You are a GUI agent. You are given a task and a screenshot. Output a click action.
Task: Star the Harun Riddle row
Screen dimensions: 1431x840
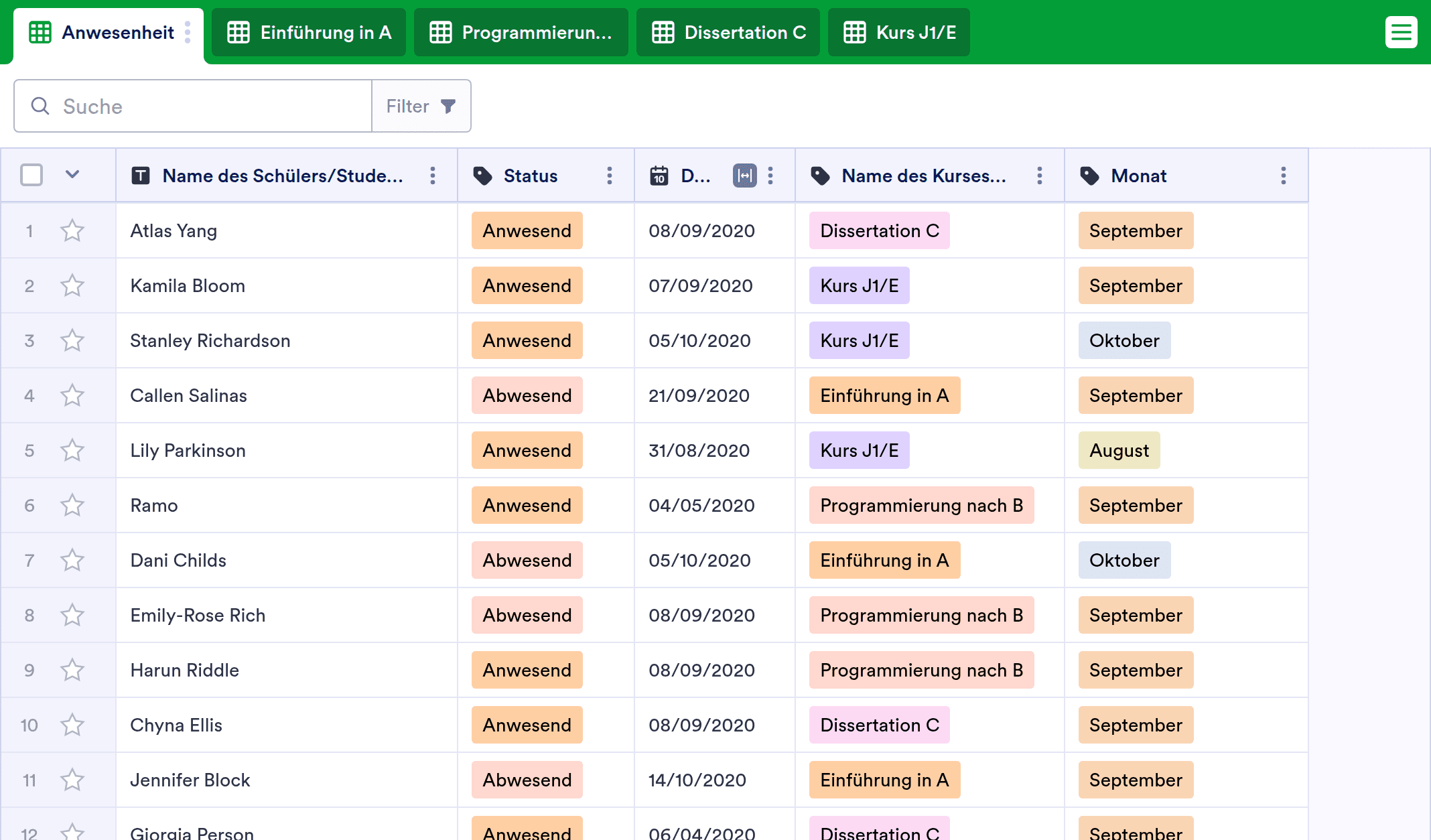click(x=72, y=670)
